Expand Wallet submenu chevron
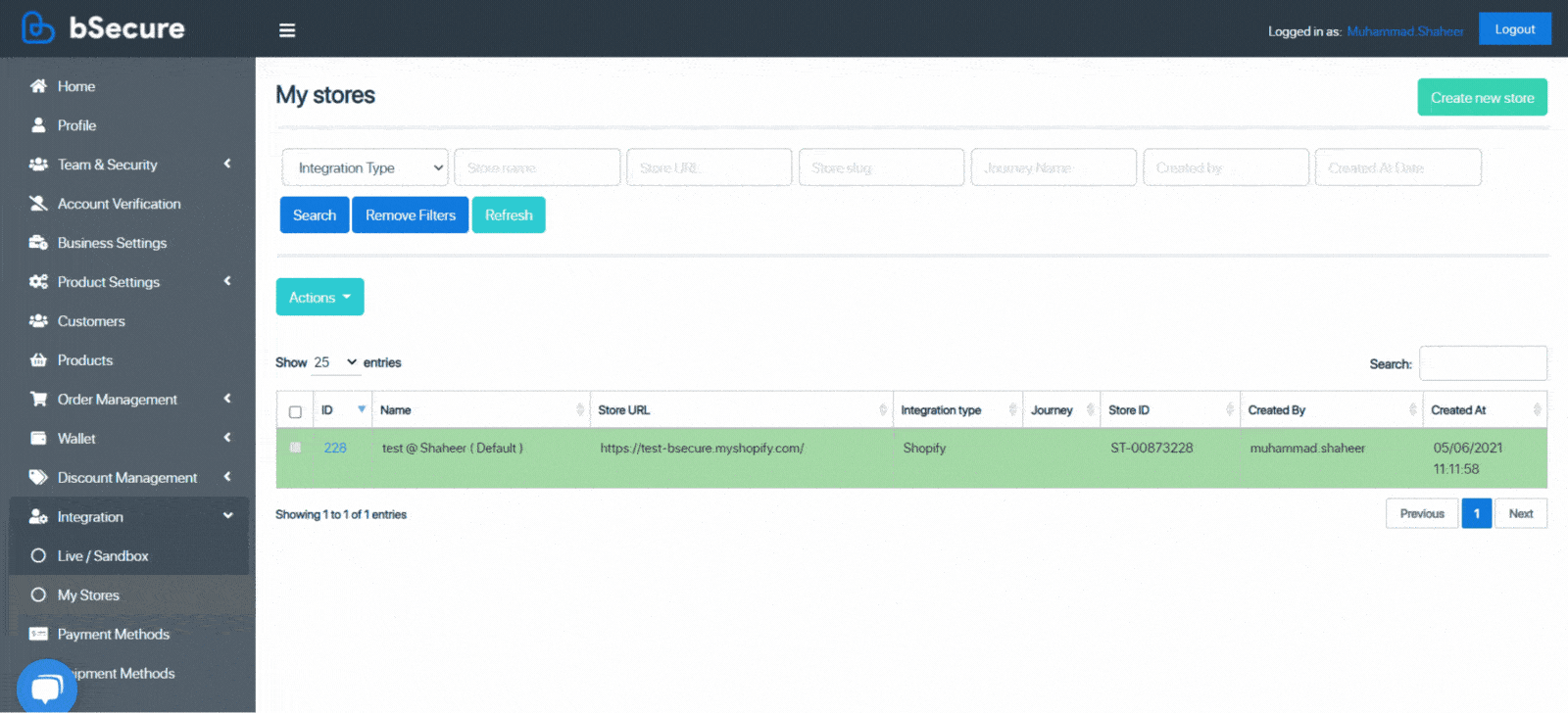Screen dimensions: 1568x713 click(227, 438)
